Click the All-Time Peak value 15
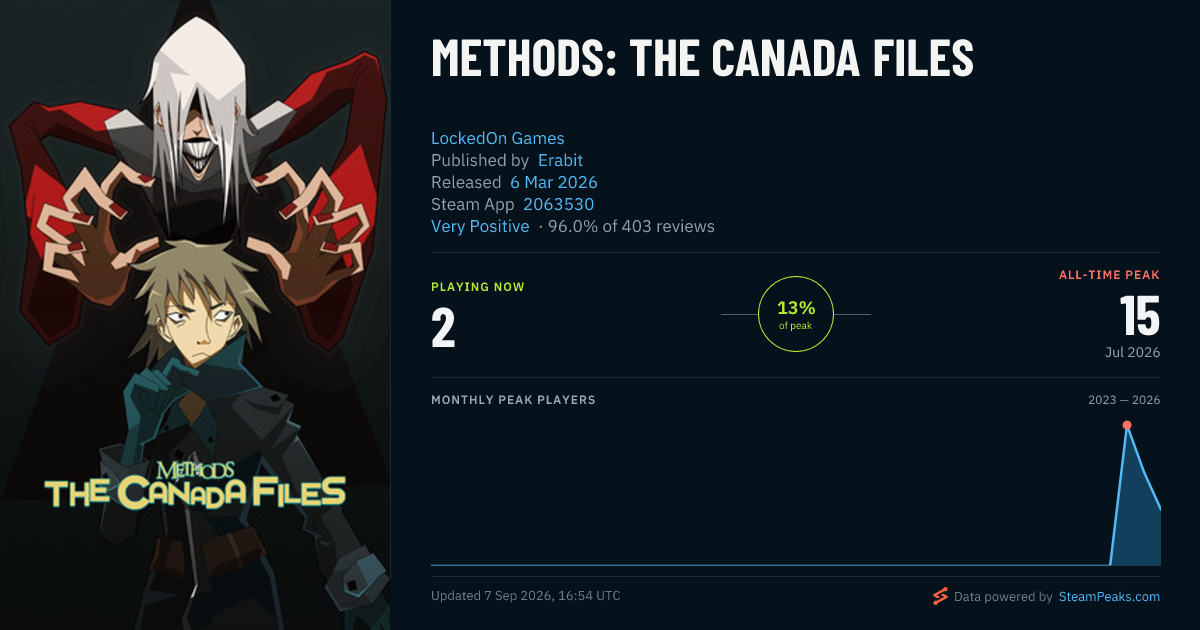This screenshot has height=630, width=1200. (1139, 316)
